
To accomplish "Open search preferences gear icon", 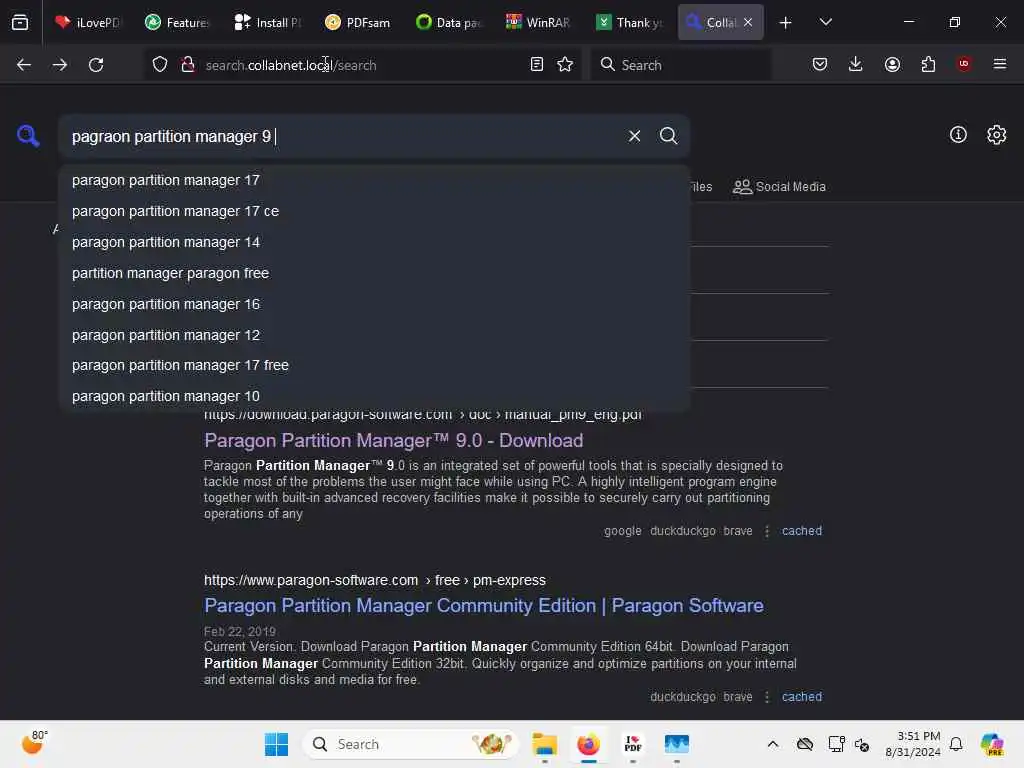I will 997,135.
